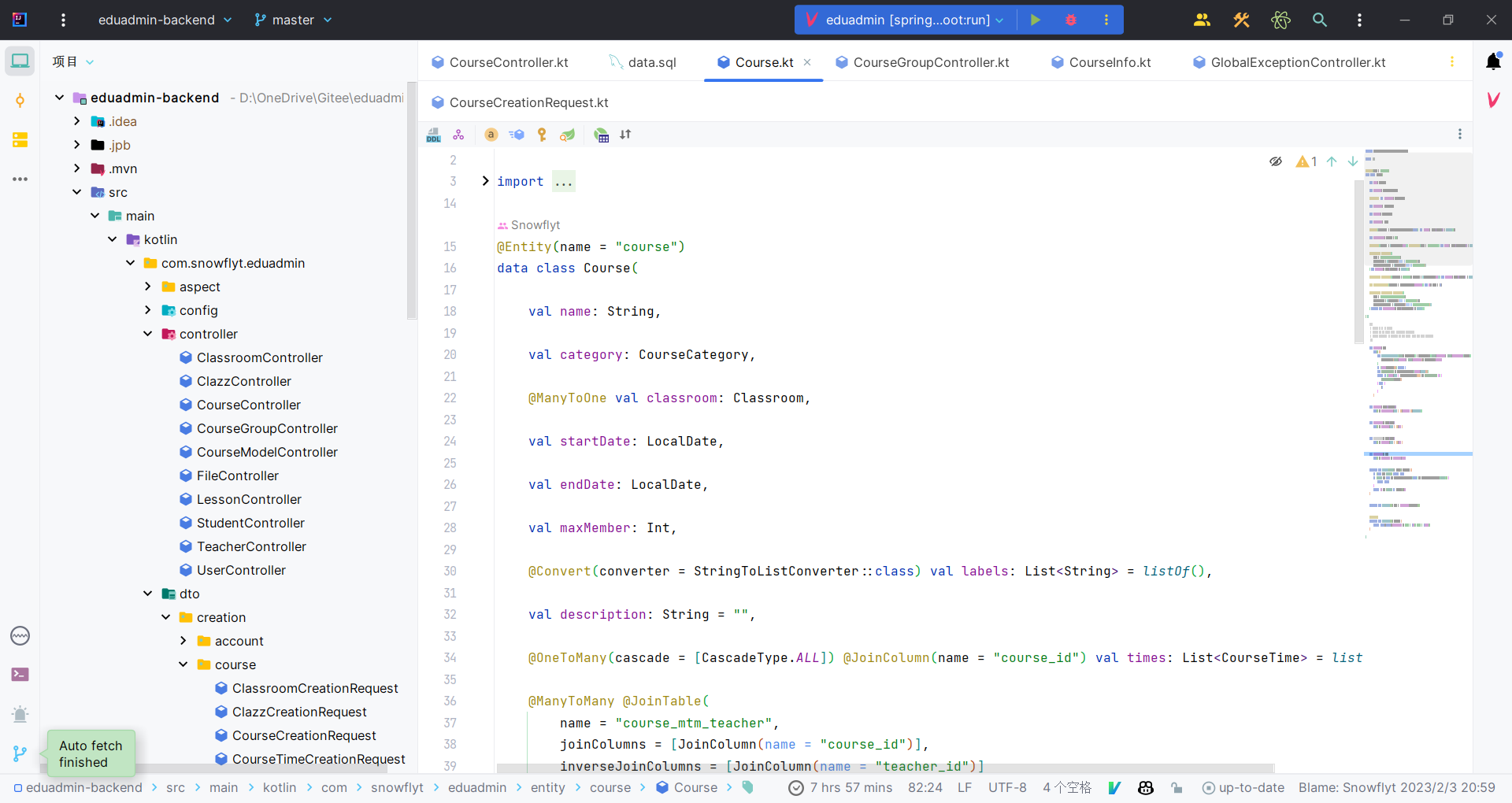Expand the .idea folder
The image size is (1512, 803).
(76, 121)
